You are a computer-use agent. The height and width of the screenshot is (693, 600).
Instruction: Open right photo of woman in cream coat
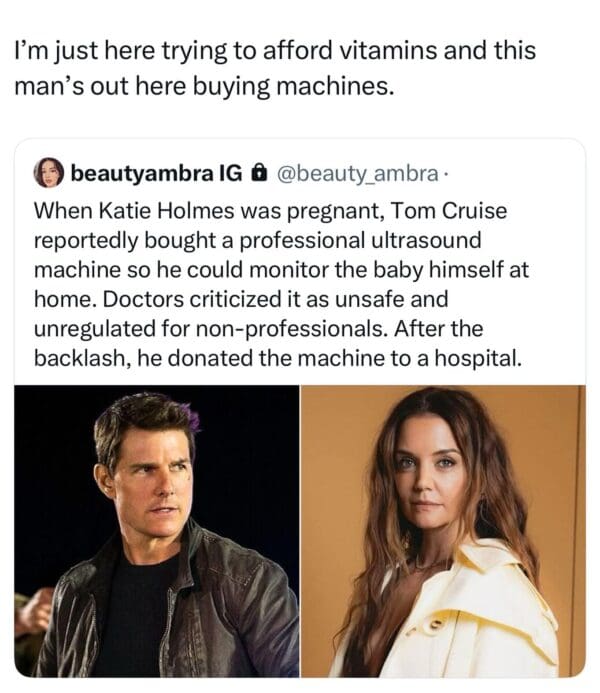coord(443,530)
